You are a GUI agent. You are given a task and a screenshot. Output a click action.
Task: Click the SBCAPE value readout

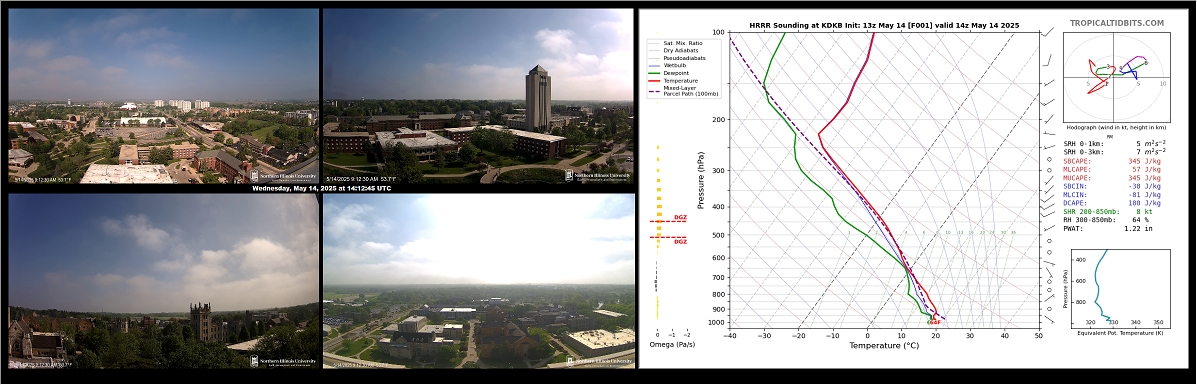(x=1144, y=160)
